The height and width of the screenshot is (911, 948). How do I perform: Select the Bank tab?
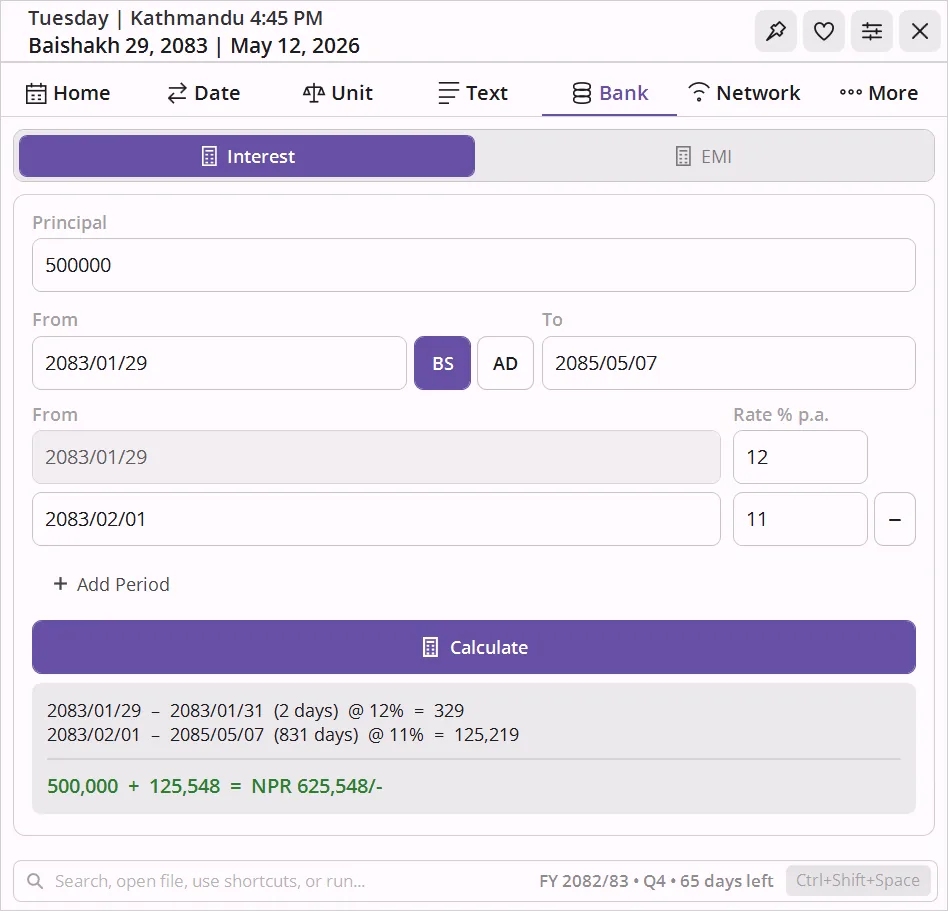(x=609, y=93)
